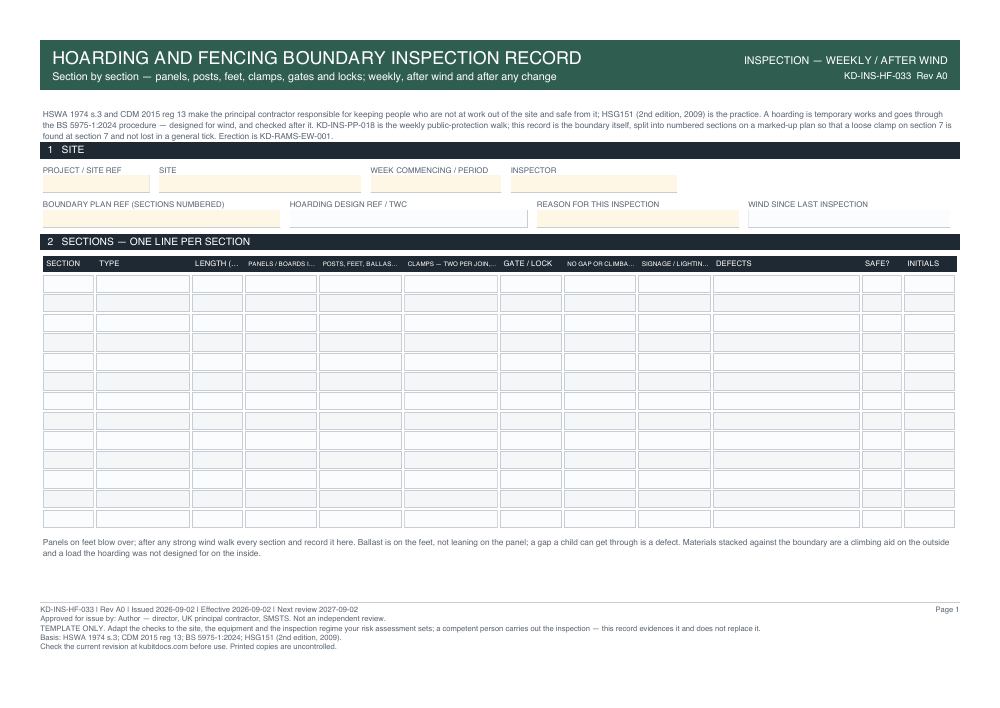Screen dimensions: 1000x708
Task: Click the 'WEEK COMMENCING / PERIOD' label
Action: click(429, 170)
